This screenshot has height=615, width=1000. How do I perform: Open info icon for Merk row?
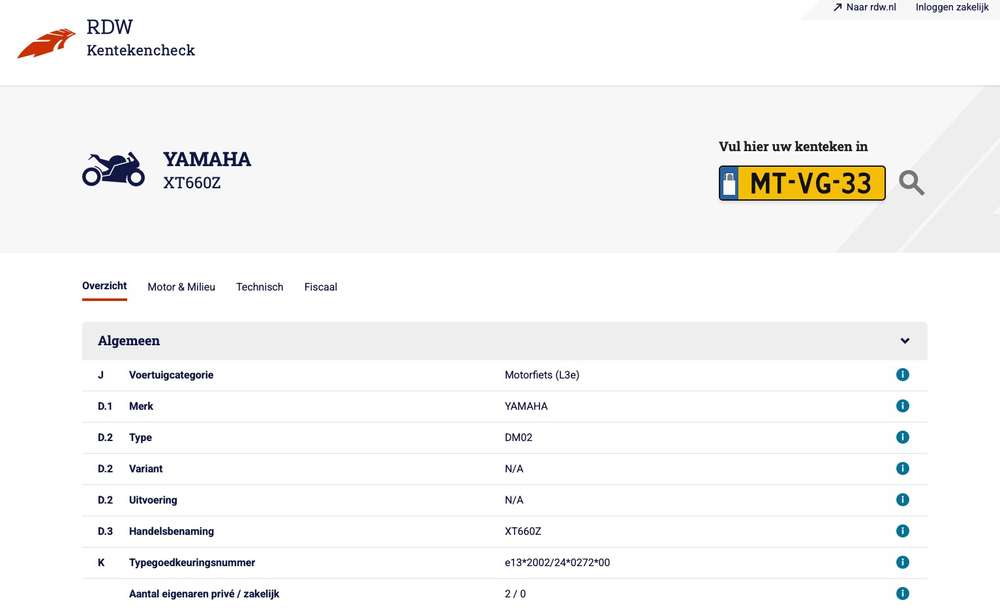(902, 406)
